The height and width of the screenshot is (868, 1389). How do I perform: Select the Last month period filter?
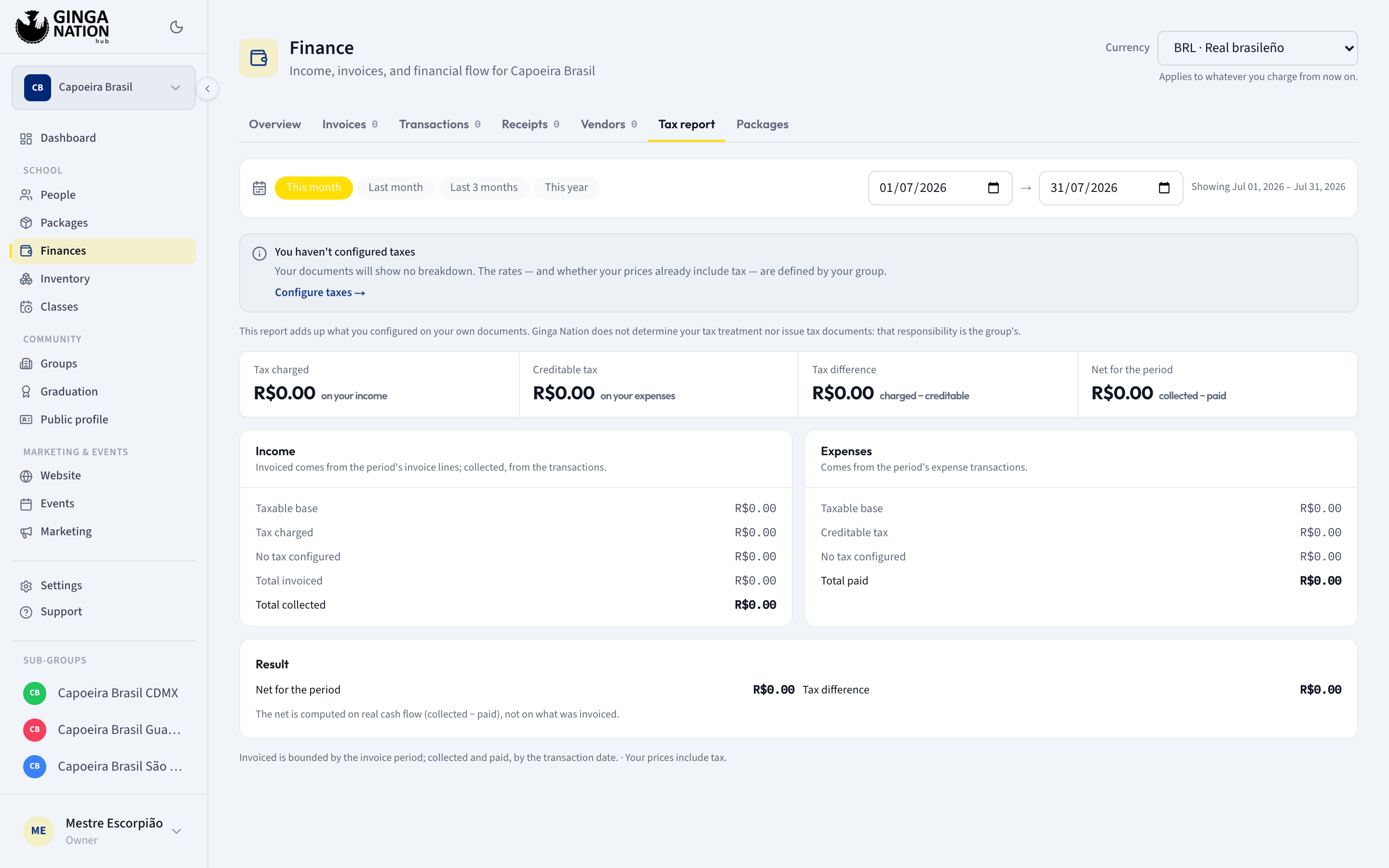pyautogui.click(x=395, y=188)
